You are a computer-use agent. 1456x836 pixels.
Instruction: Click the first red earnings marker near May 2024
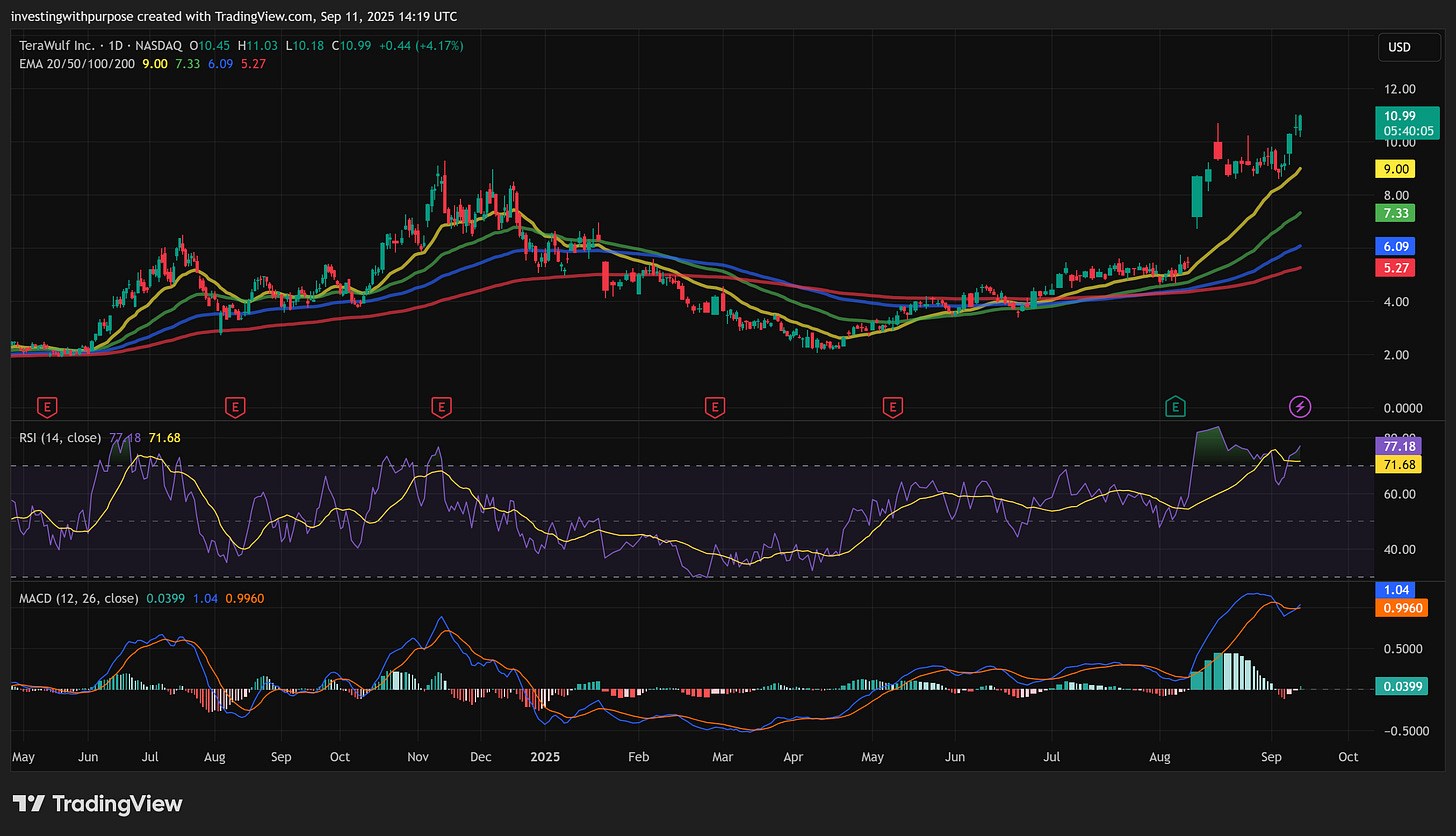tap(46, 406)
